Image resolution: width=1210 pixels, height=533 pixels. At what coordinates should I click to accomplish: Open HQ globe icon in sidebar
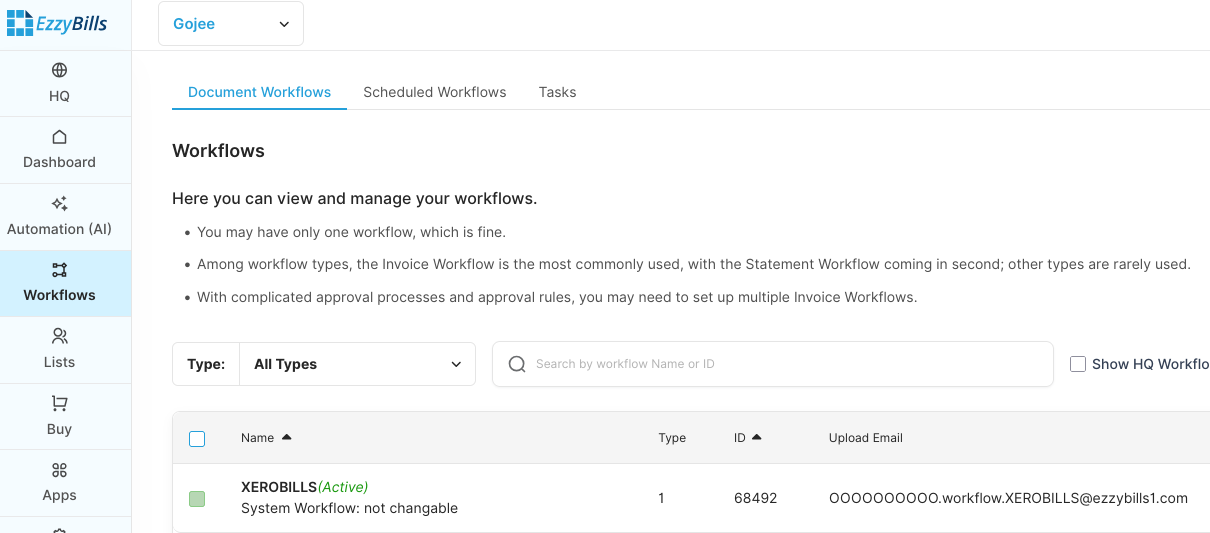point(59,70)
